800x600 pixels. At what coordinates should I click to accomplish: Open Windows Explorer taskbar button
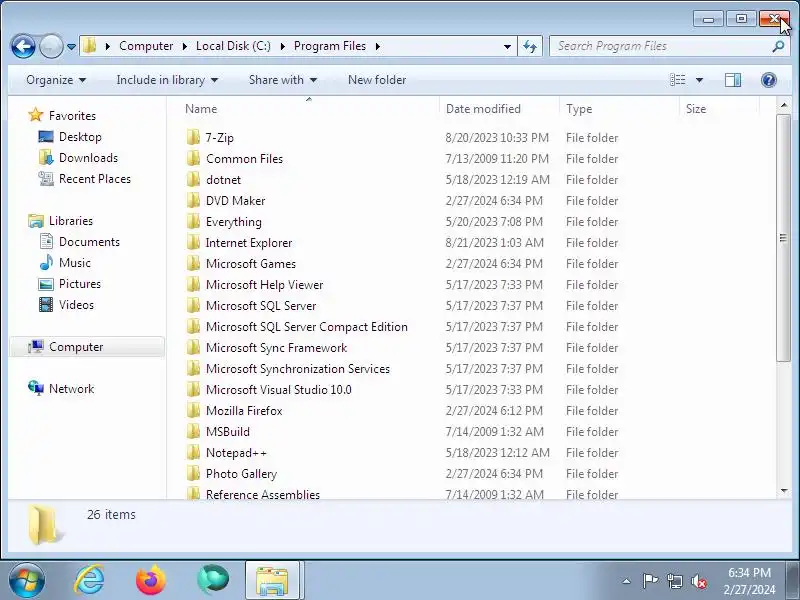[272, 580]
